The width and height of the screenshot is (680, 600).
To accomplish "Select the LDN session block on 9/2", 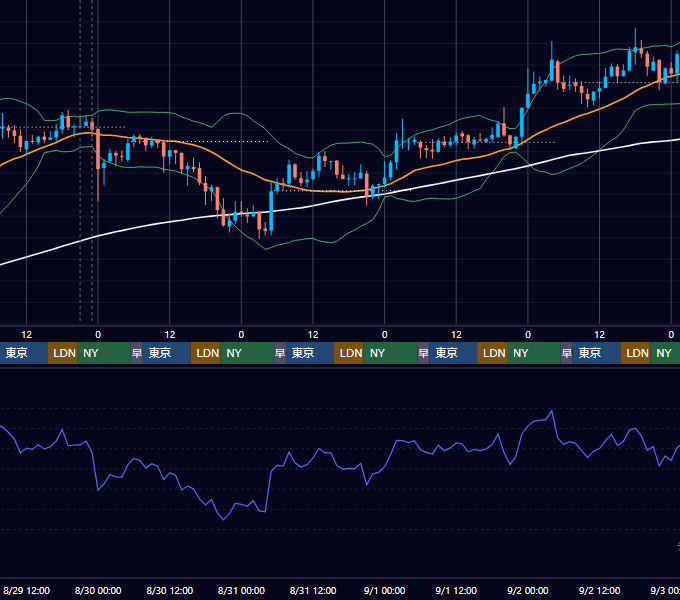I will click(636, 353).
